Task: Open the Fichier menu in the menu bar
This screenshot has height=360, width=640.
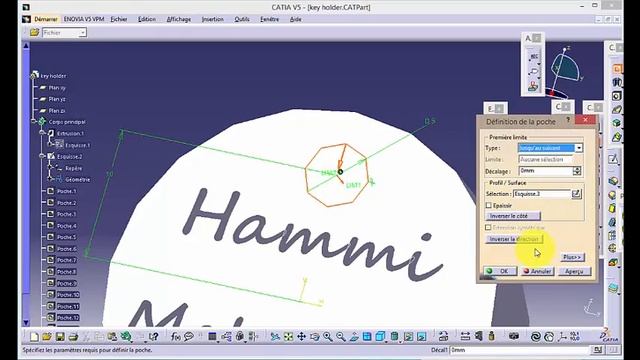Action: point(119,19)
